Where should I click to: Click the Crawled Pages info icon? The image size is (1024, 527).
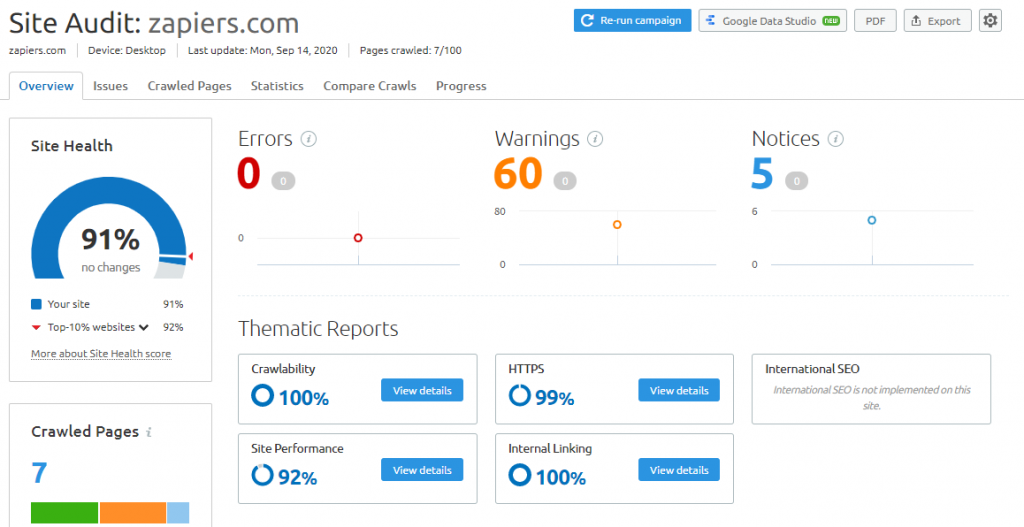click(149, 432)
